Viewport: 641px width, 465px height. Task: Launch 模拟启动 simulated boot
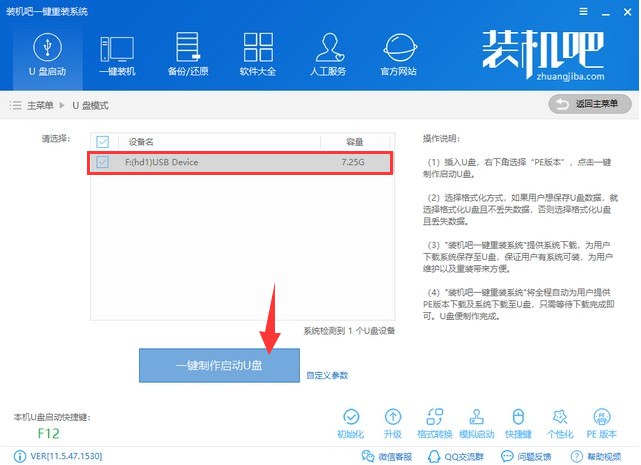point(476,422)
